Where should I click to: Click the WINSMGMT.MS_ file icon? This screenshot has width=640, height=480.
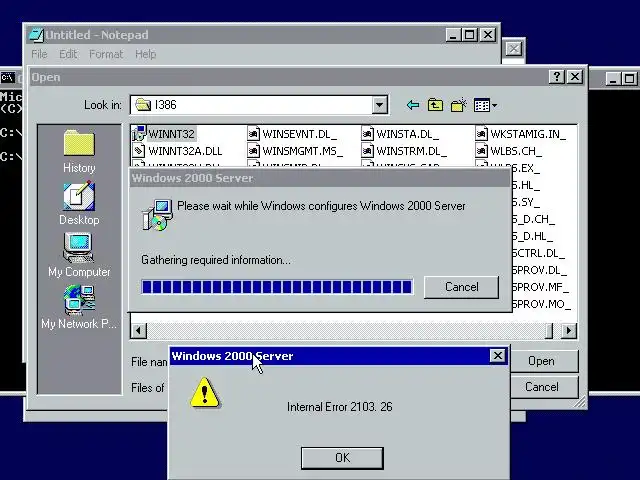tap(253, 151)
